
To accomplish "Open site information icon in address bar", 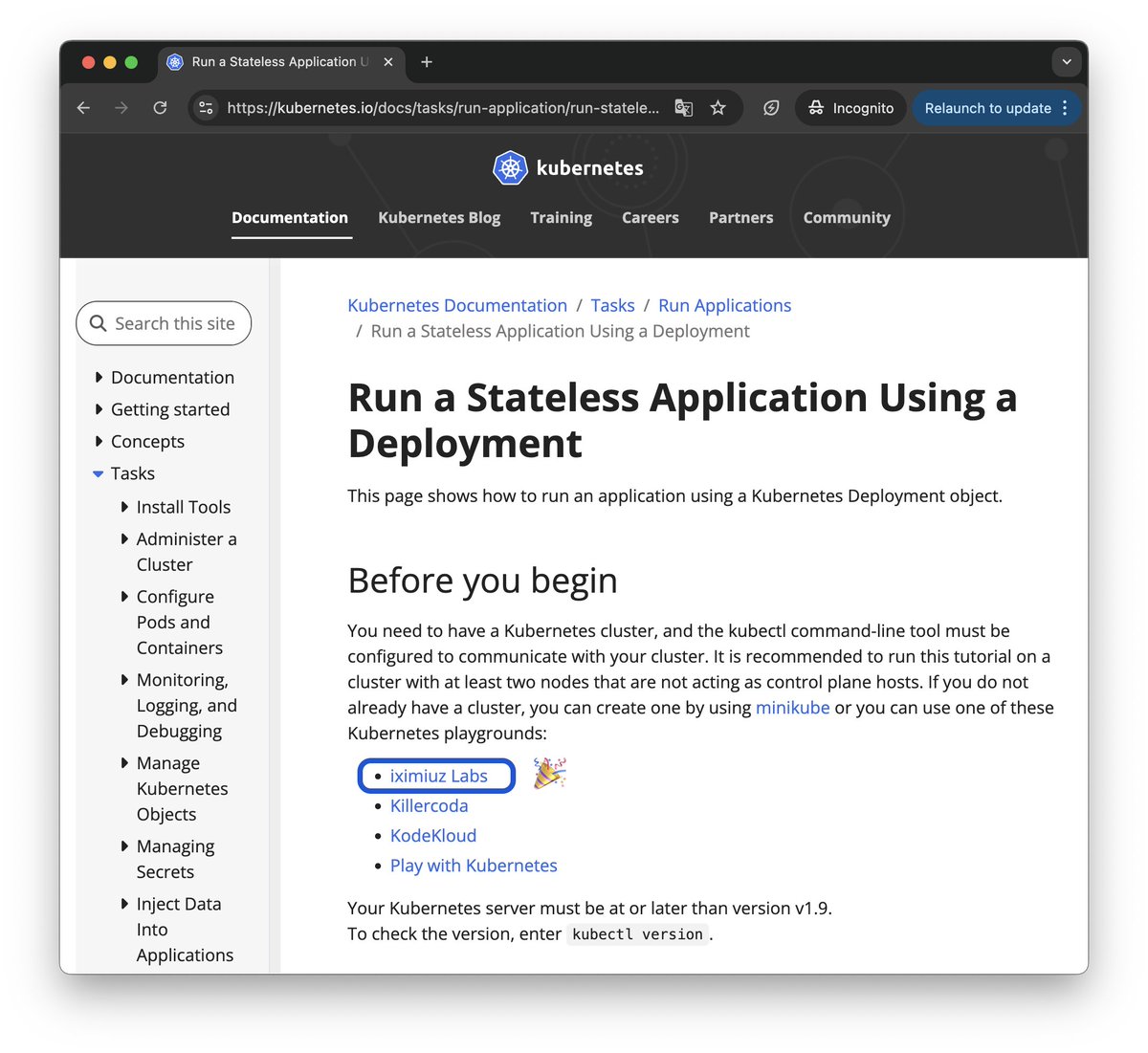I will pyautogui.click(x=206, y=108).
